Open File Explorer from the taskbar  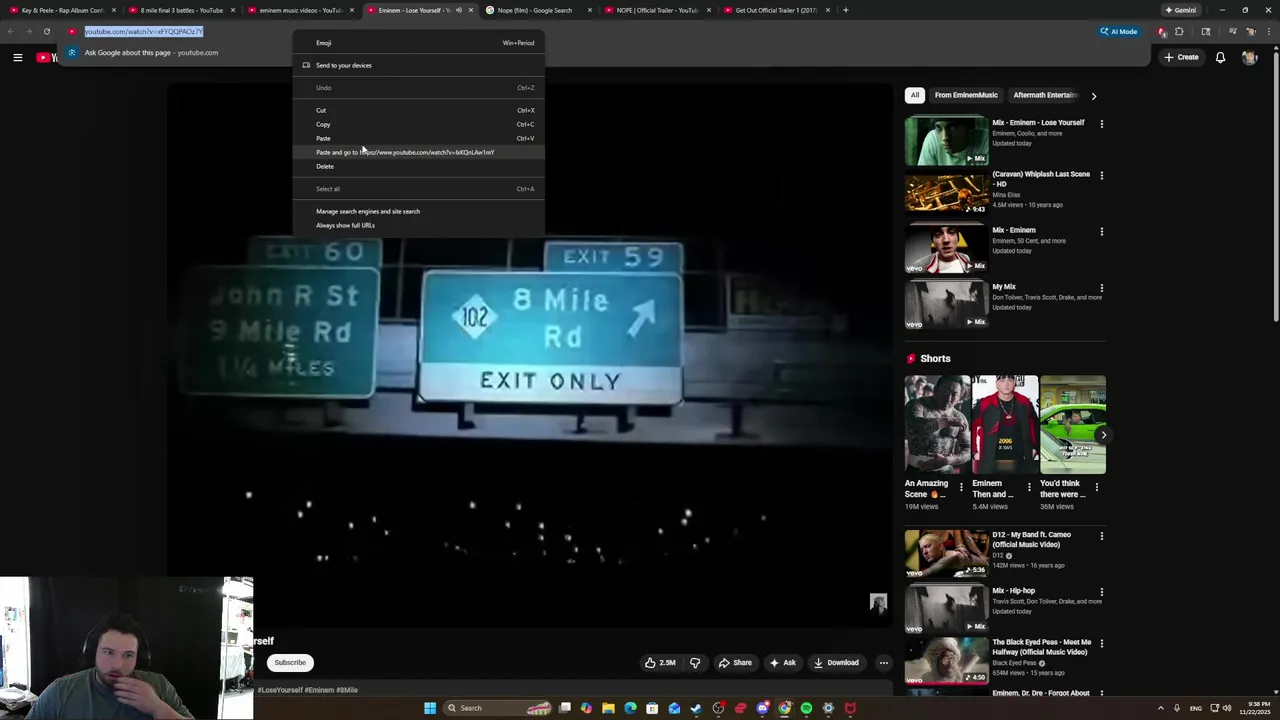coord(608,708)
